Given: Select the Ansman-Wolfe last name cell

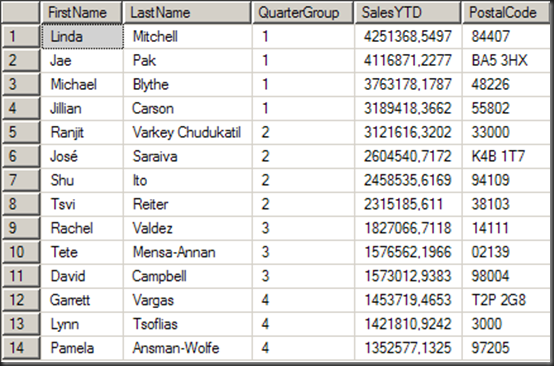Looking at the screenshot, I should tap(188, 348).
